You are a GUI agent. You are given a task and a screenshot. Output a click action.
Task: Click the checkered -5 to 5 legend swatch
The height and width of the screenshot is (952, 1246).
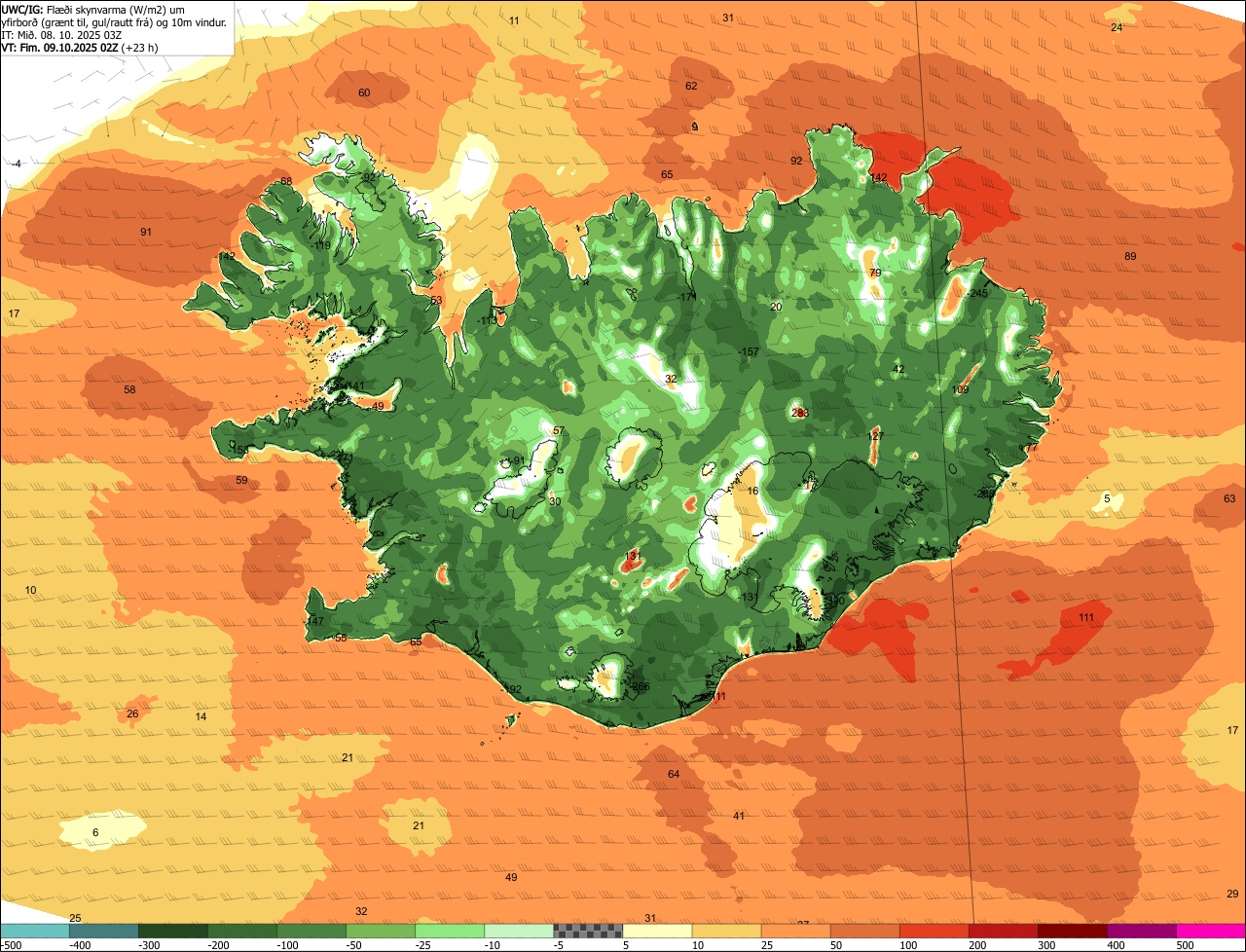point(587,931)
